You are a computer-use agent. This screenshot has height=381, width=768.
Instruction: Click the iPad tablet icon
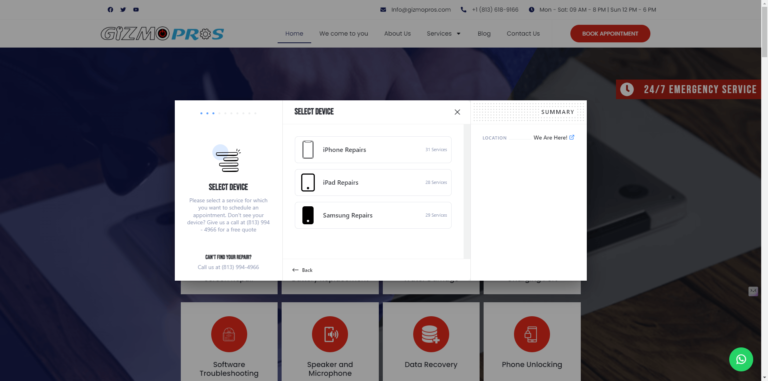(308, 182)
